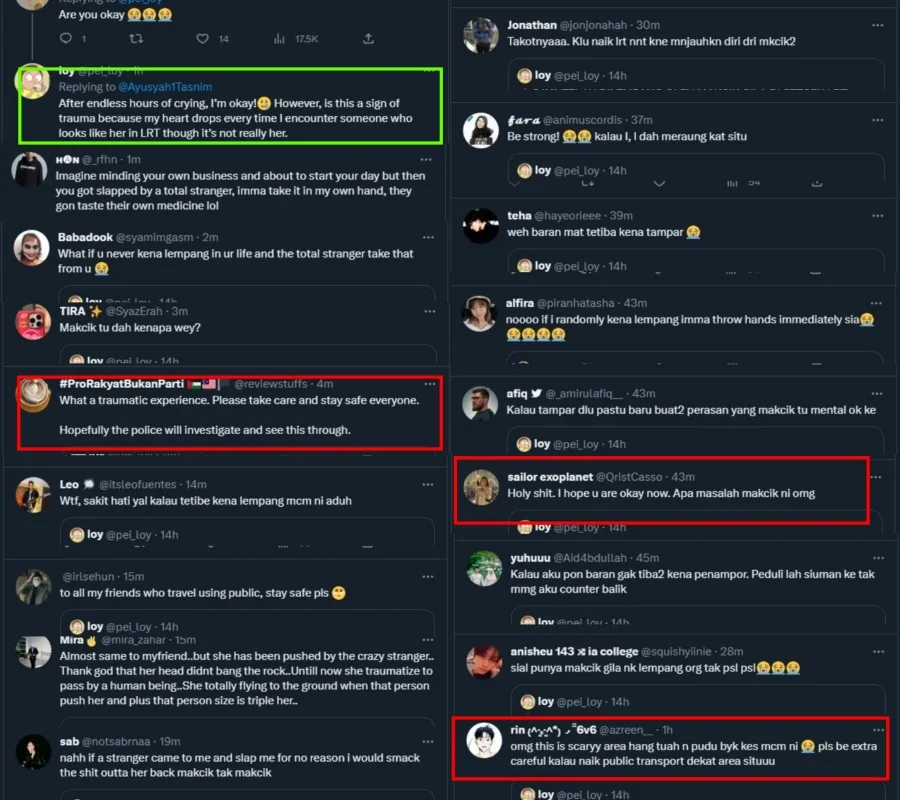Screen dimensions: 900x800
Task: Click Leo's guitar profile picture
Action: (33, 495)
